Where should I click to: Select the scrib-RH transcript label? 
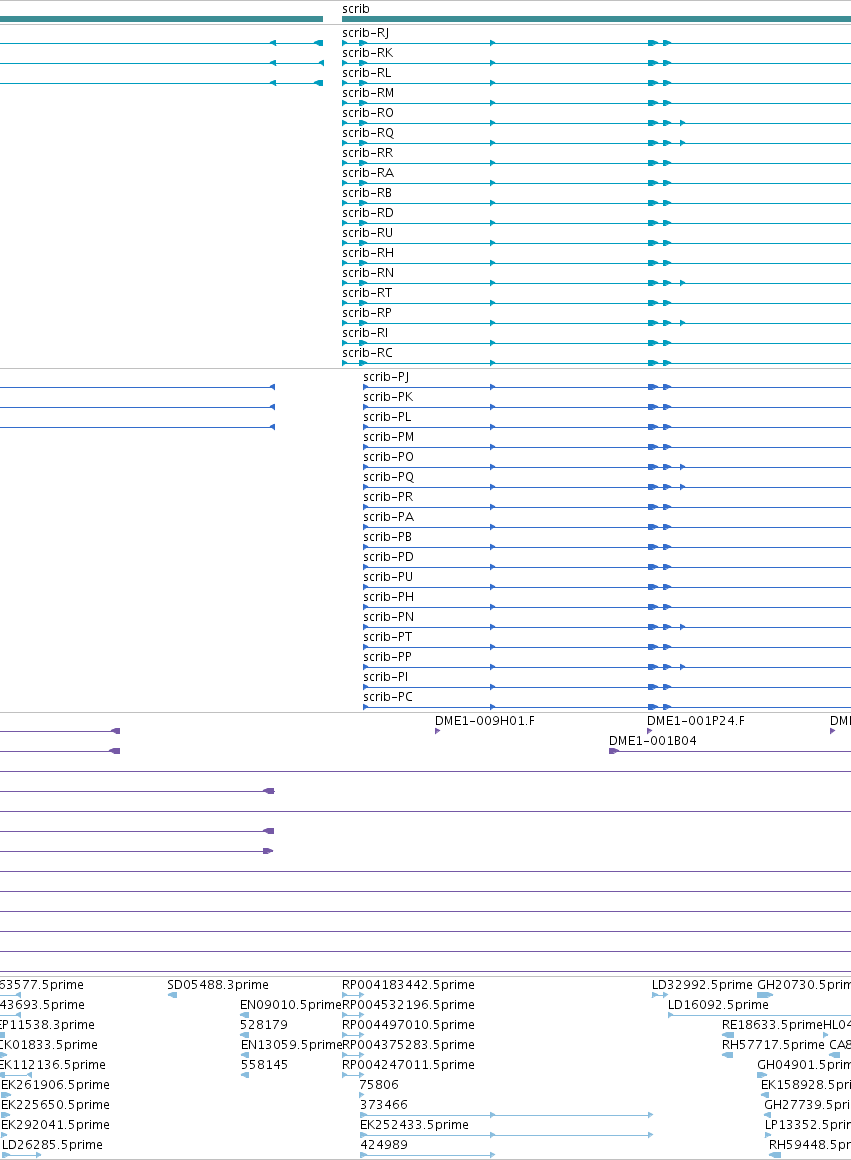[x=368, y=252]
